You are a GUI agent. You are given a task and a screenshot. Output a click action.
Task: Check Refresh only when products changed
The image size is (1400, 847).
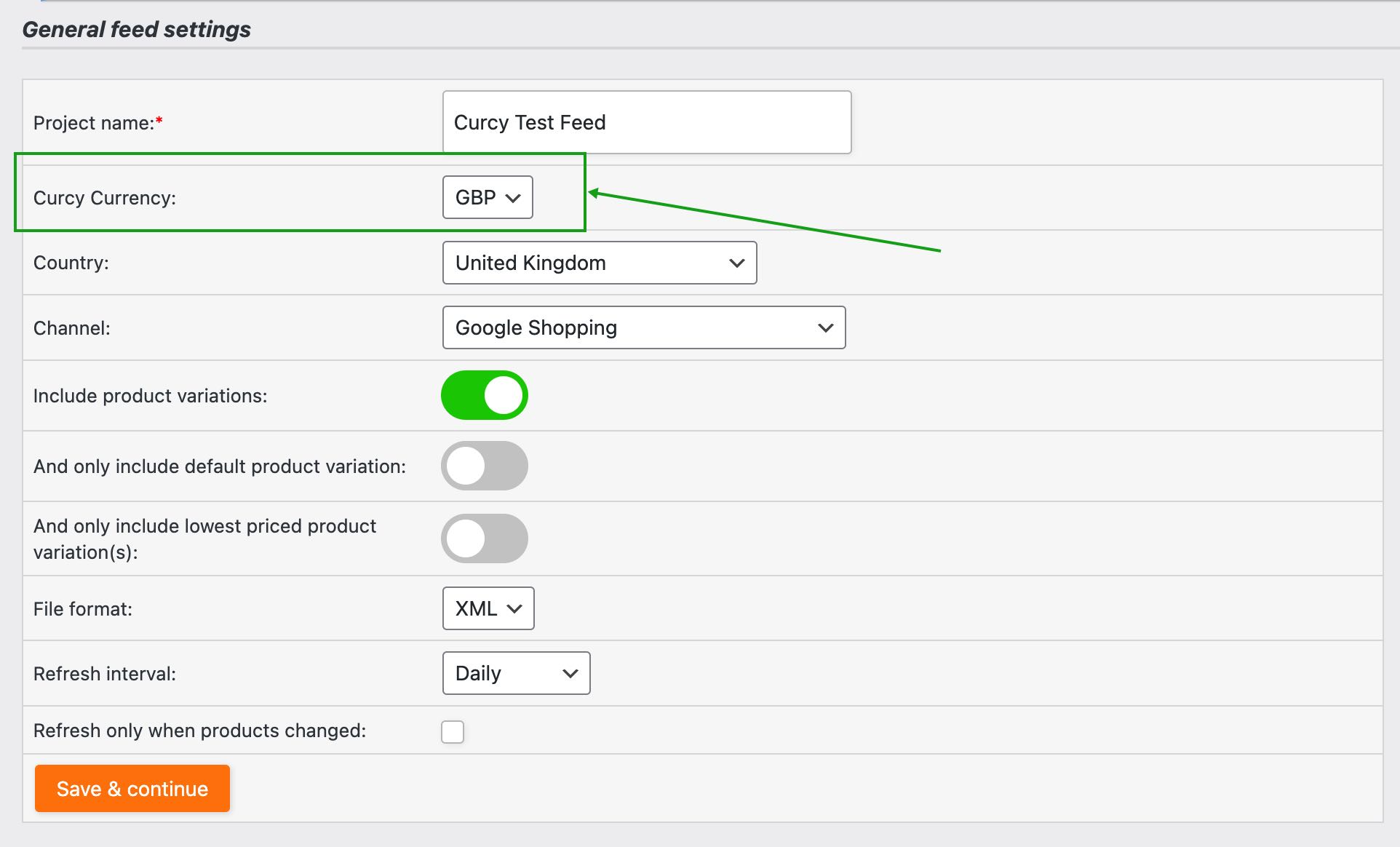[x=453, y=731]
